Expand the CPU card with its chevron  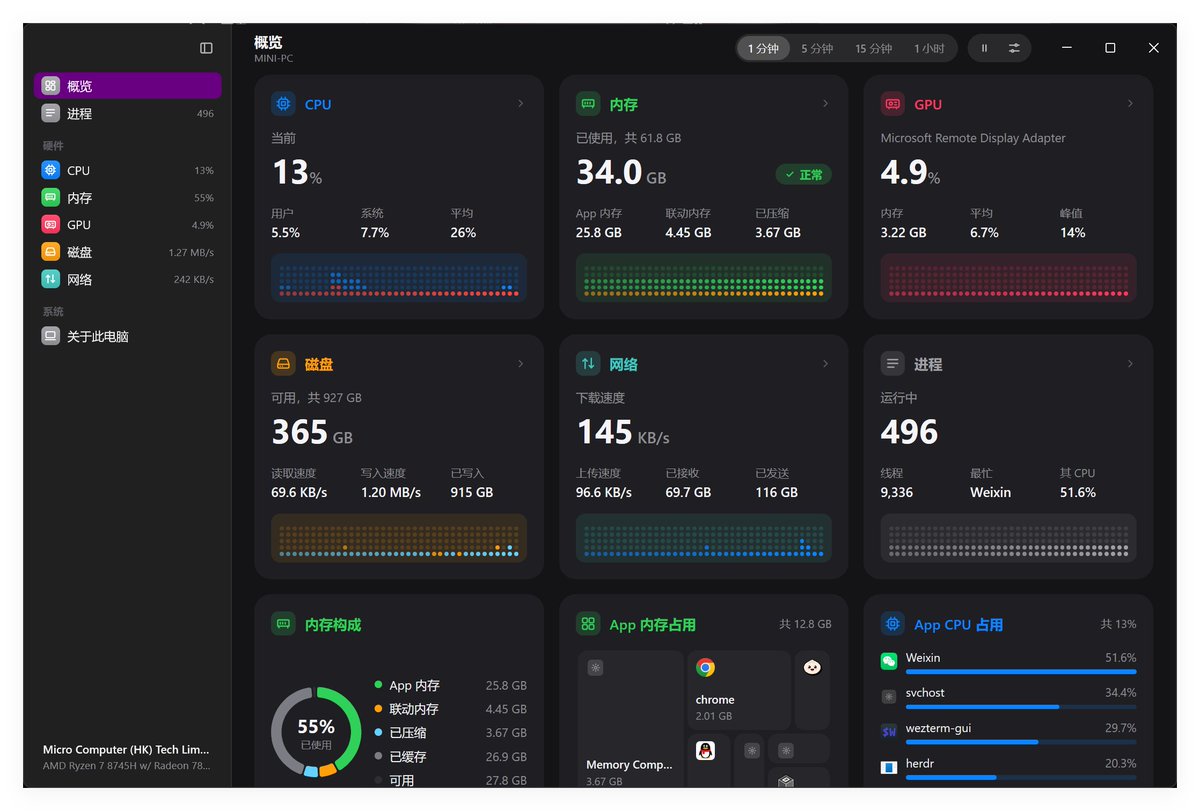(x=521, y=104)
